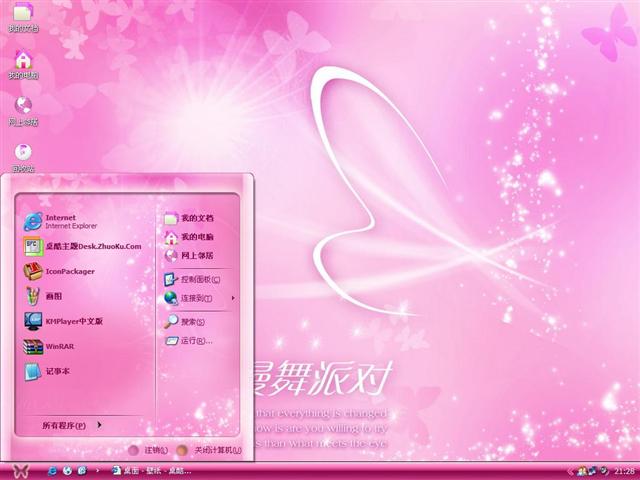The image size is (640, 480).
Task: Select Search (搜索) in the Start menu
Action: (190, 322)
